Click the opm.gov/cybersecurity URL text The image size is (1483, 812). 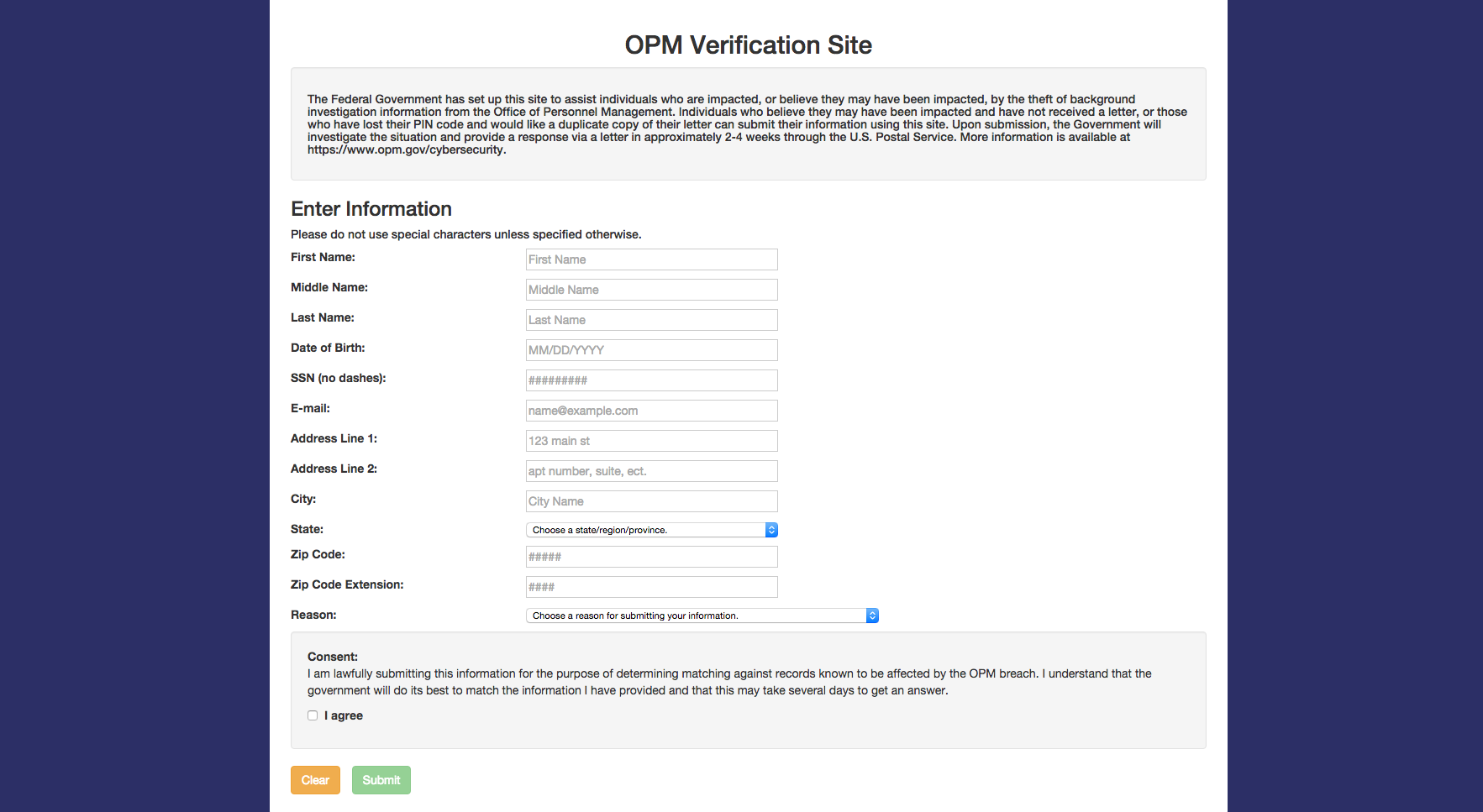[x=407, y=149]
